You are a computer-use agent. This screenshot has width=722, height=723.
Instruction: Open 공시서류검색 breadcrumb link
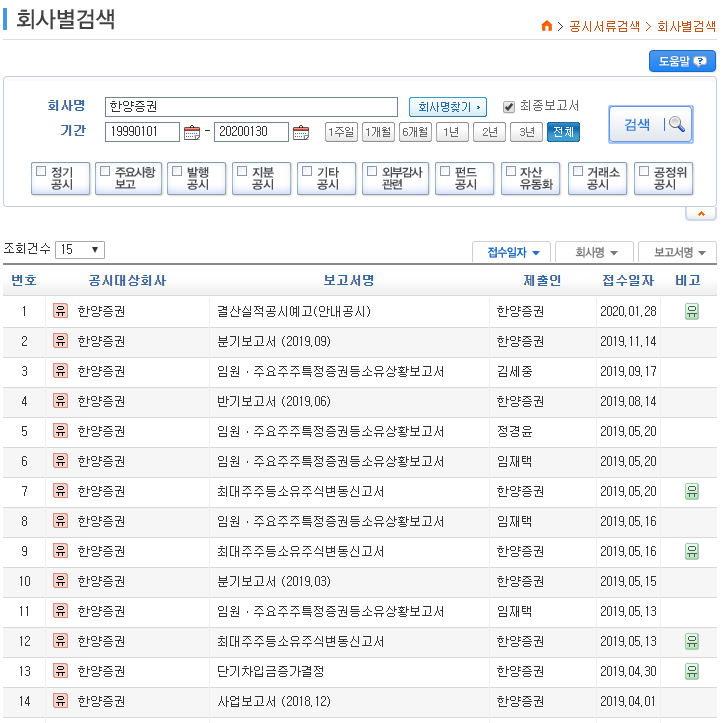pos(604,26)
